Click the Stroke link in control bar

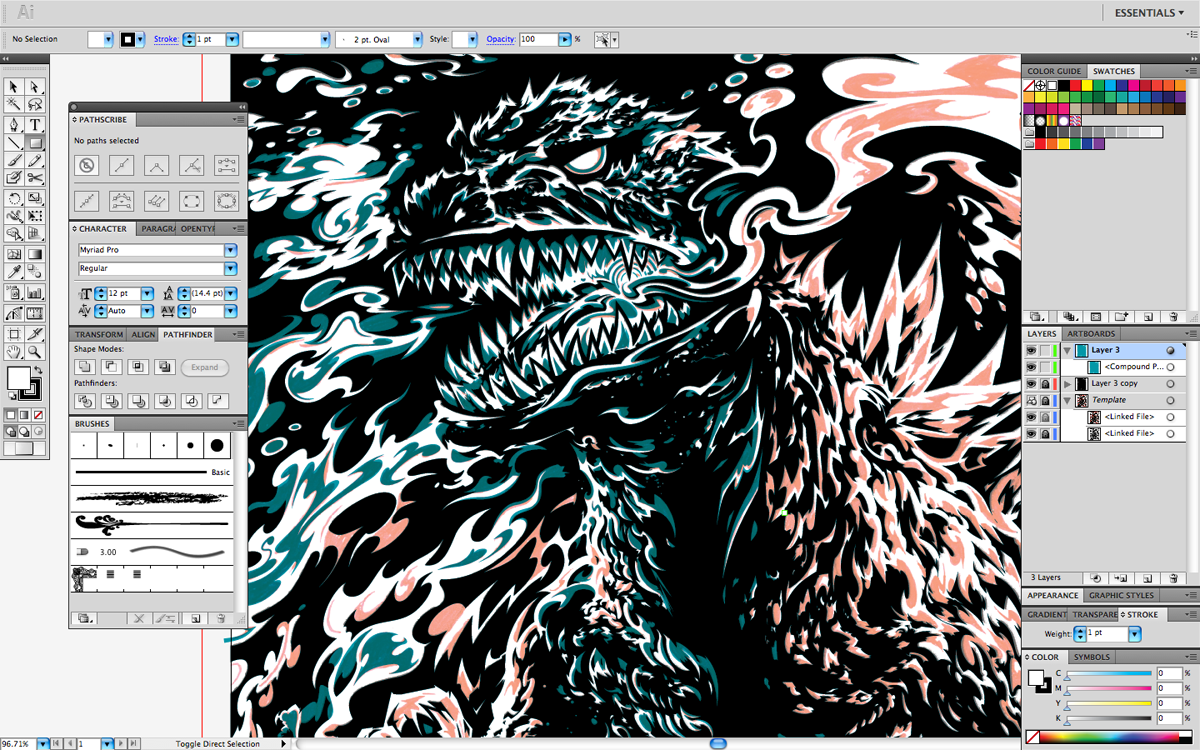pyautogui.click(x=166, y=39)
